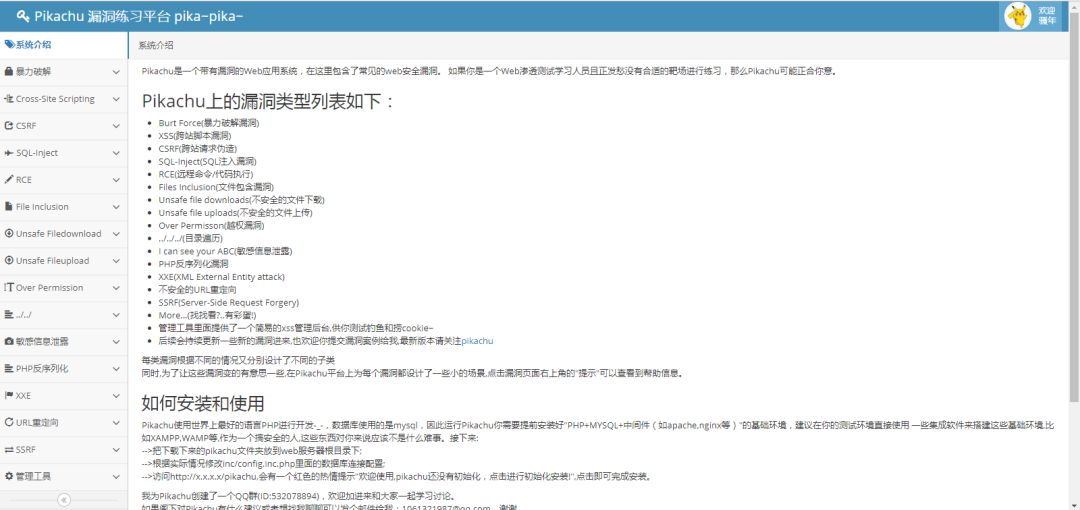Expand the SQL-Inject chevron
1080x510 pixels.
[x=116, y=153]
